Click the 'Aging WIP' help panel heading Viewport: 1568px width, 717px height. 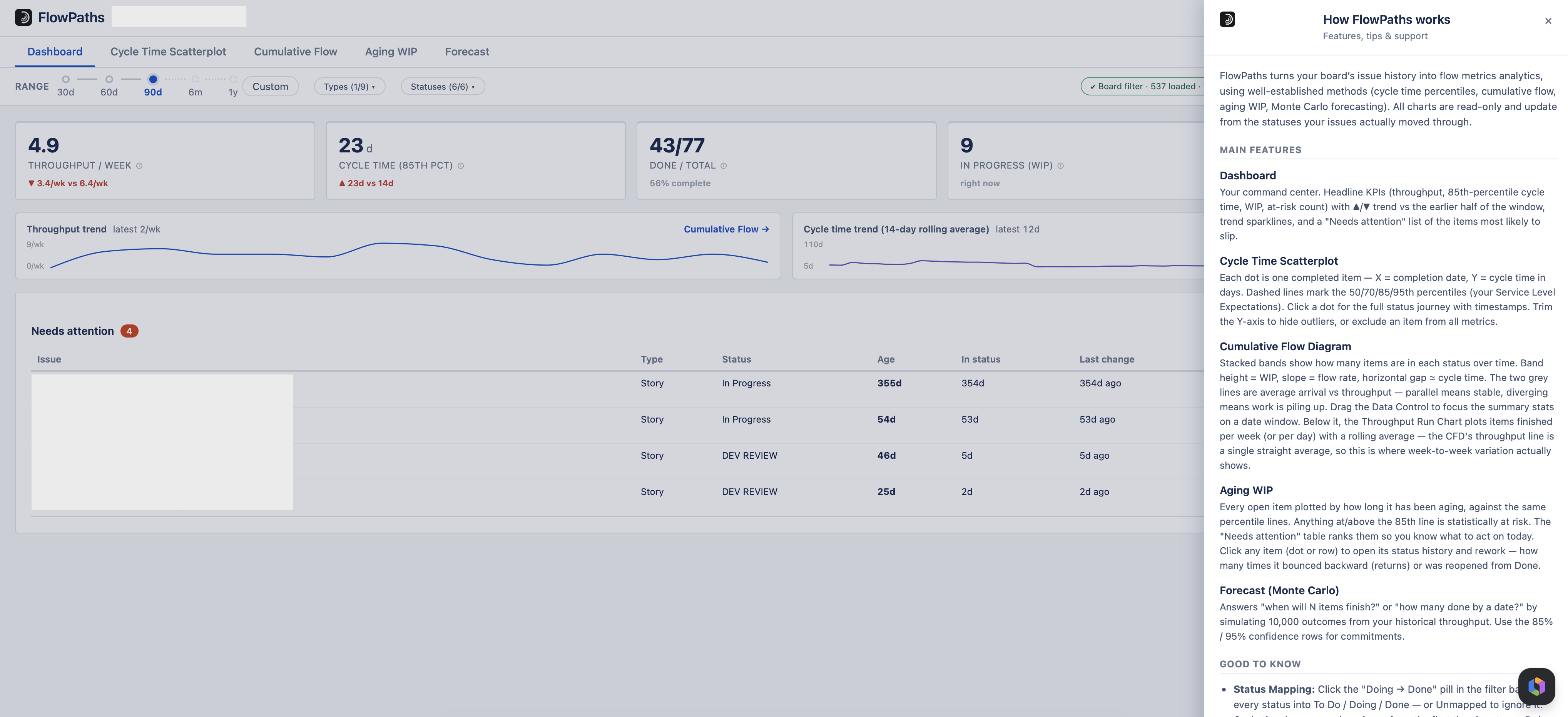pos(1246,491)
